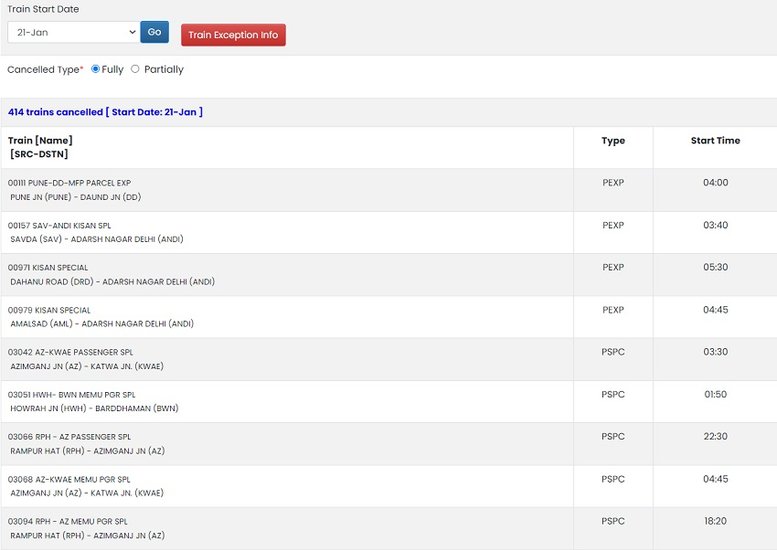Click the Train Start Date label
The width and height of the screenshot is (777, 550).
point(43,9)
